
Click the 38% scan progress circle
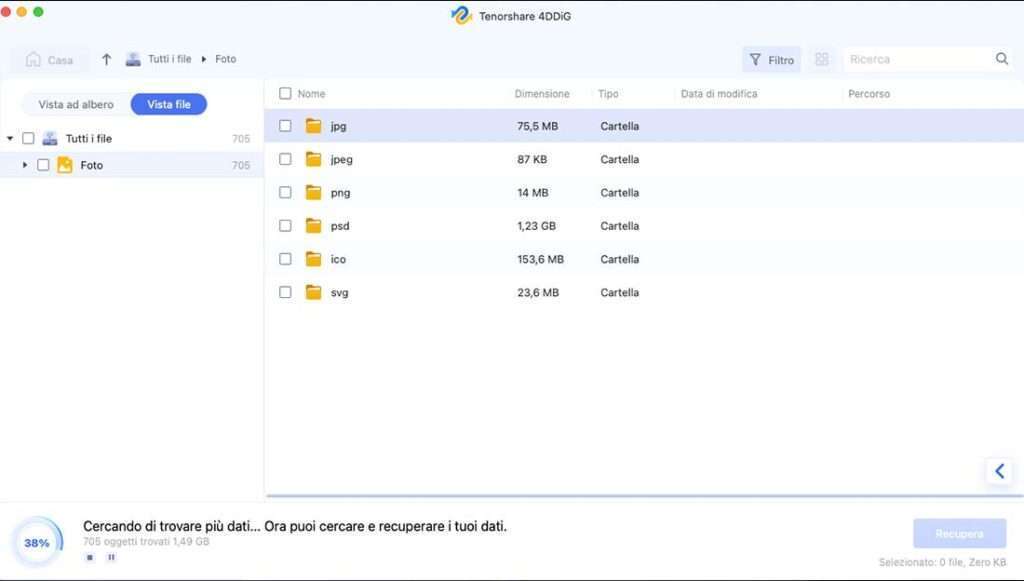click(37, 542)
